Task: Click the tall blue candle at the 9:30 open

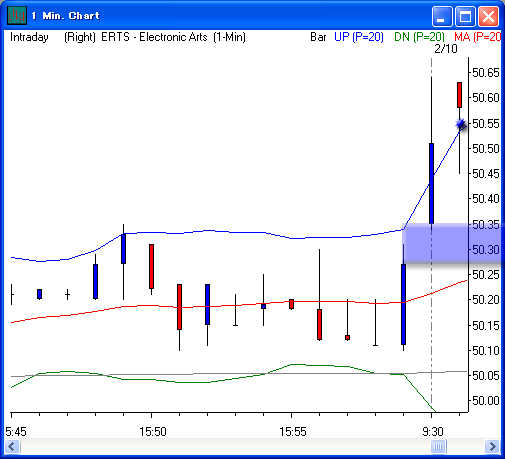Action: (431, 183)
